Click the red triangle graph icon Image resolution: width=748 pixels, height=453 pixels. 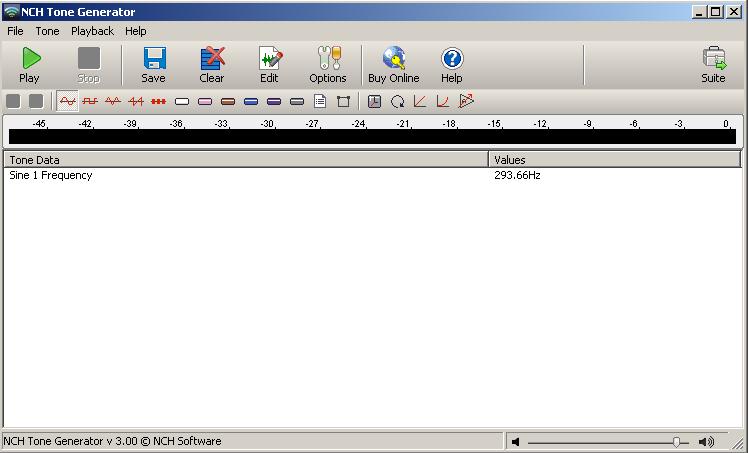[466, 101]
